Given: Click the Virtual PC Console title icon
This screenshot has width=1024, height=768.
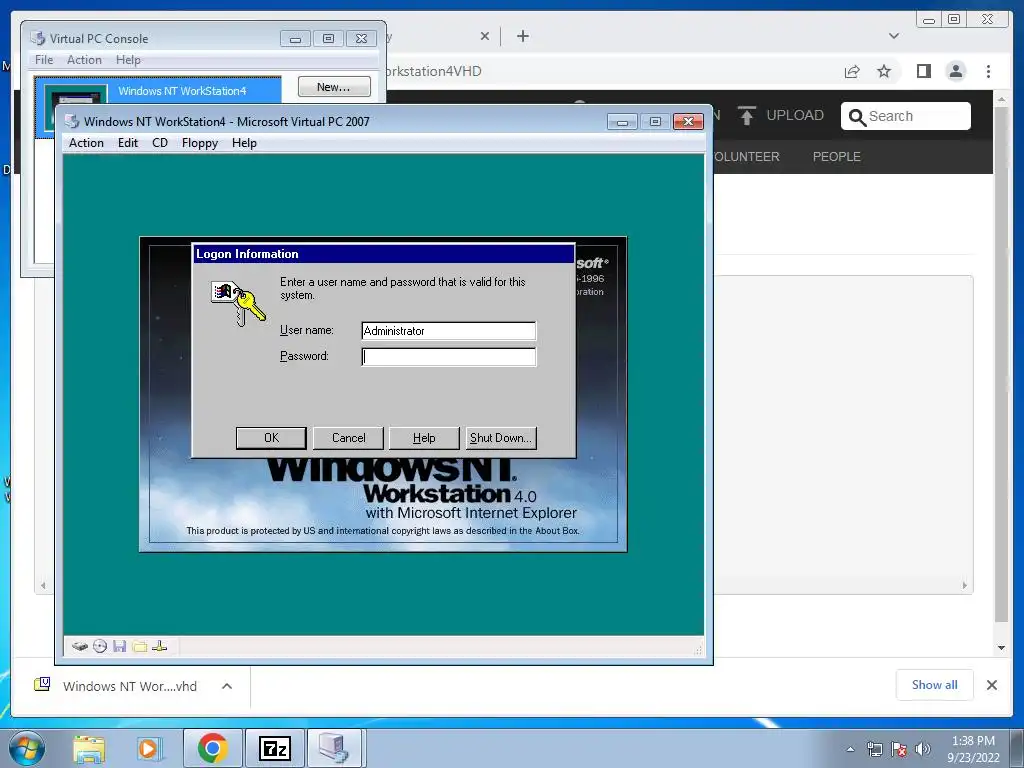Looking at the screenshot, I should click(38, 38).
